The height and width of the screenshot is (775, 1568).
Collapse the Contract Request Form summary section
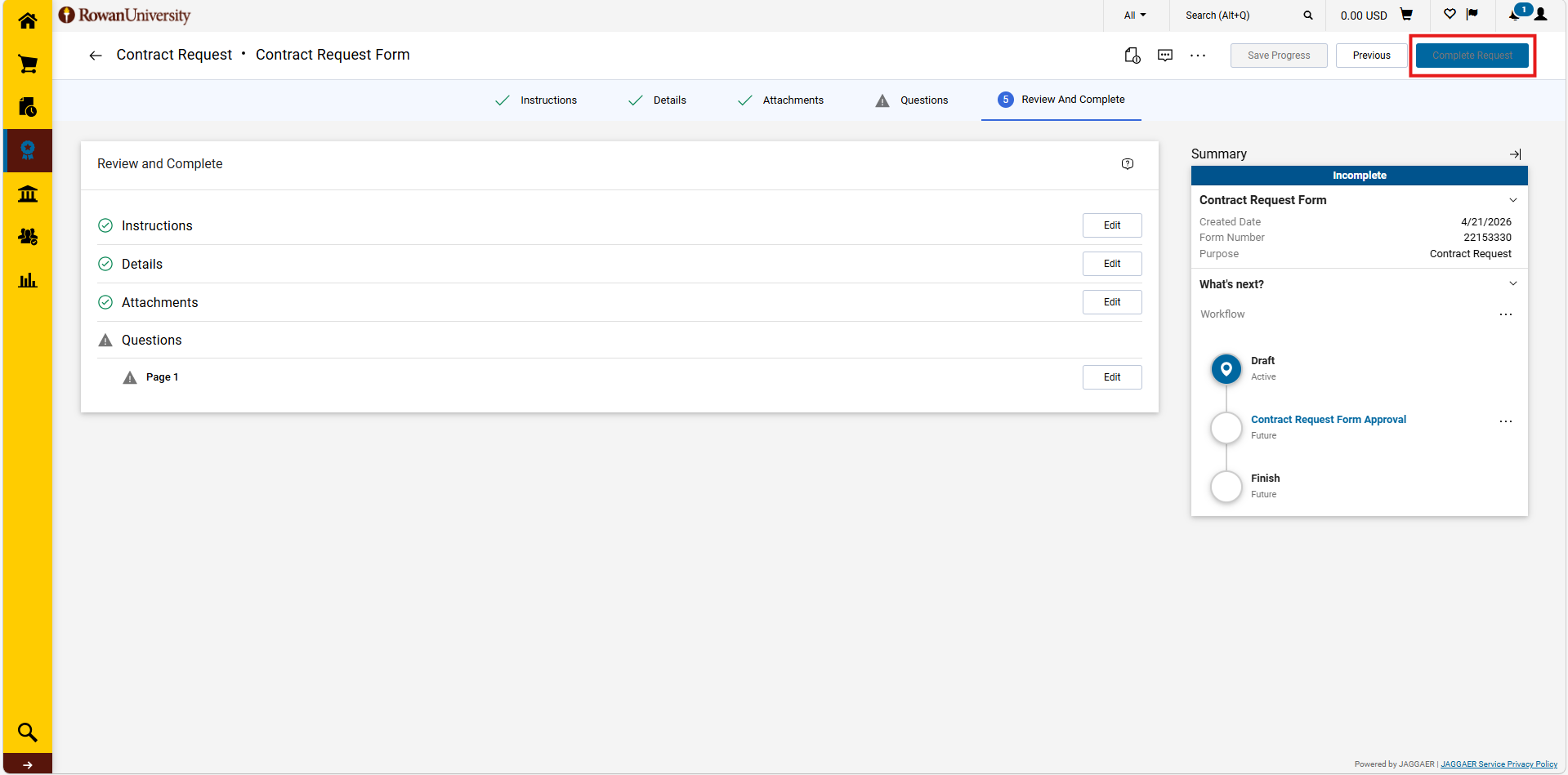point(1513,200)
